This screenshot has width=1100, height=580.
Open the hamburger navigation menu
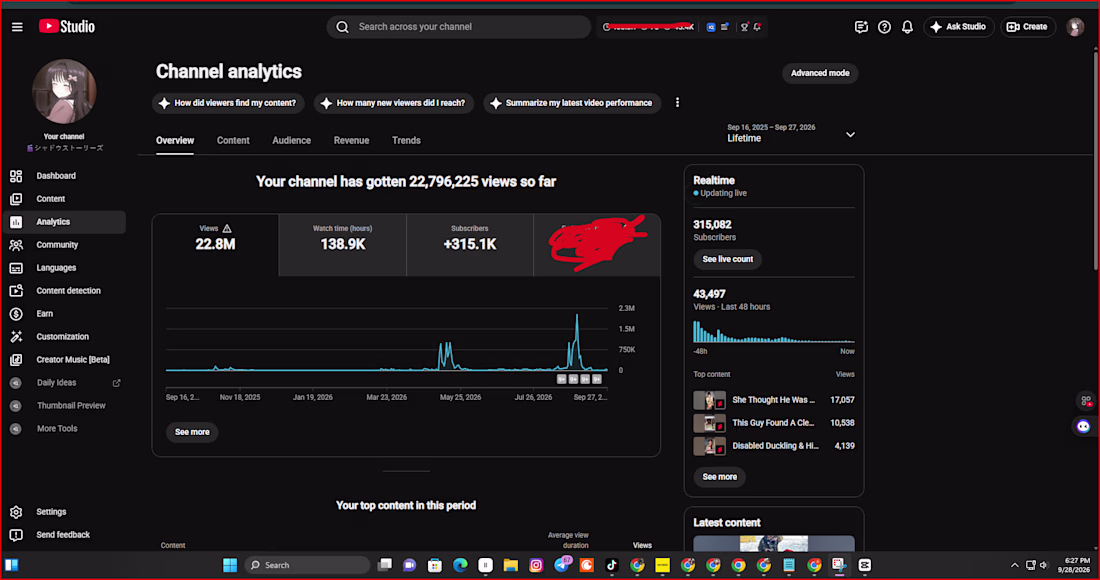(18, 27)
